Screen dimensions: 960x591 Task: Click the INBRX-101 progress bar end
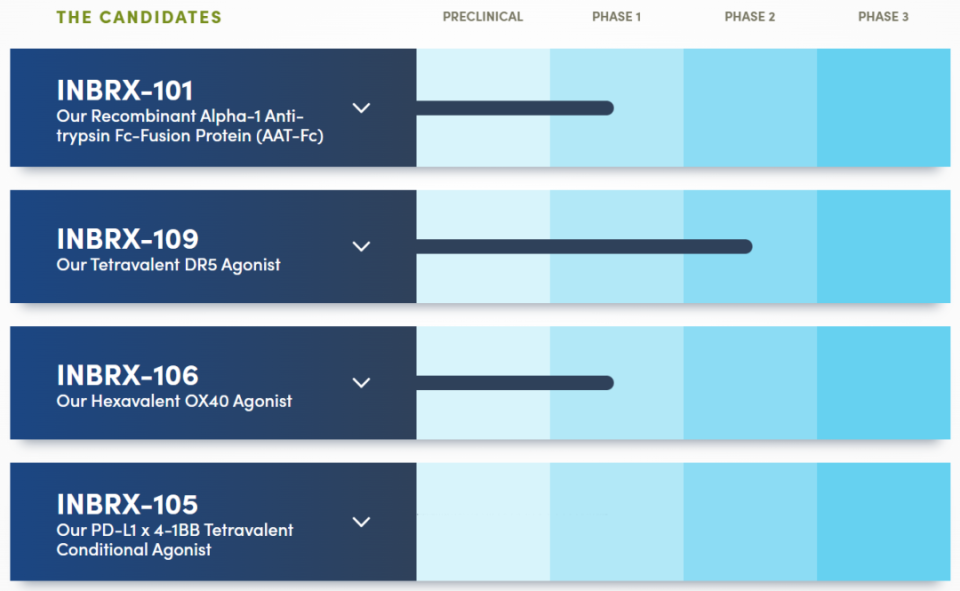[606, 108]
